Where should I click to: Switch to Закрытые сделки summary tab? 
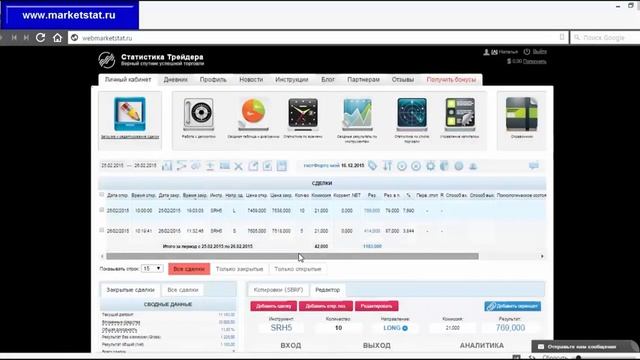click(x=130, y=290)
